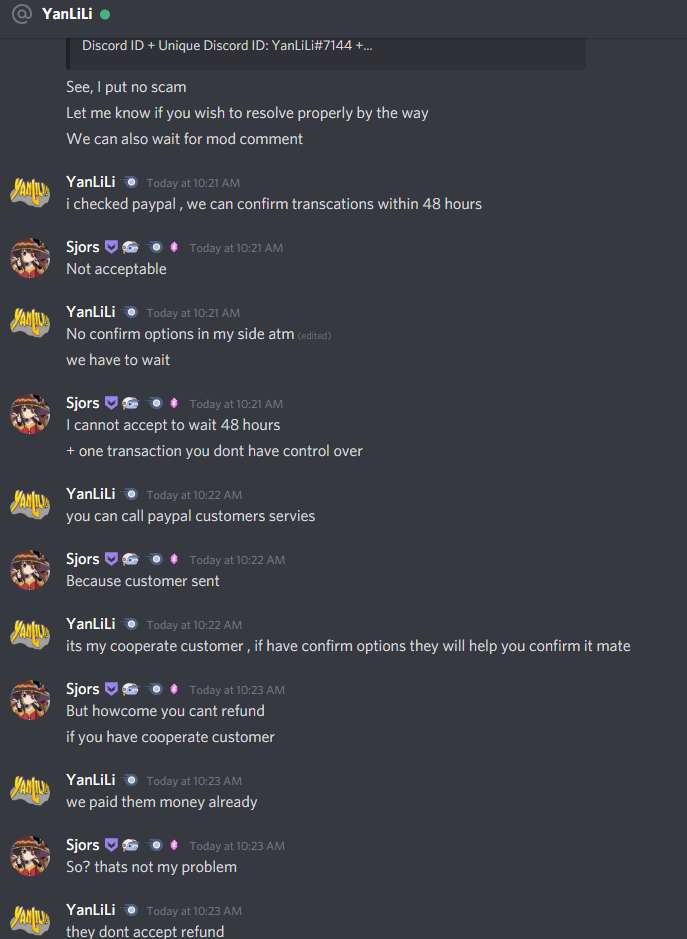Open the Sjors username above 'But howcome you cant refund'
687x939 pixels.
[83, 689]
